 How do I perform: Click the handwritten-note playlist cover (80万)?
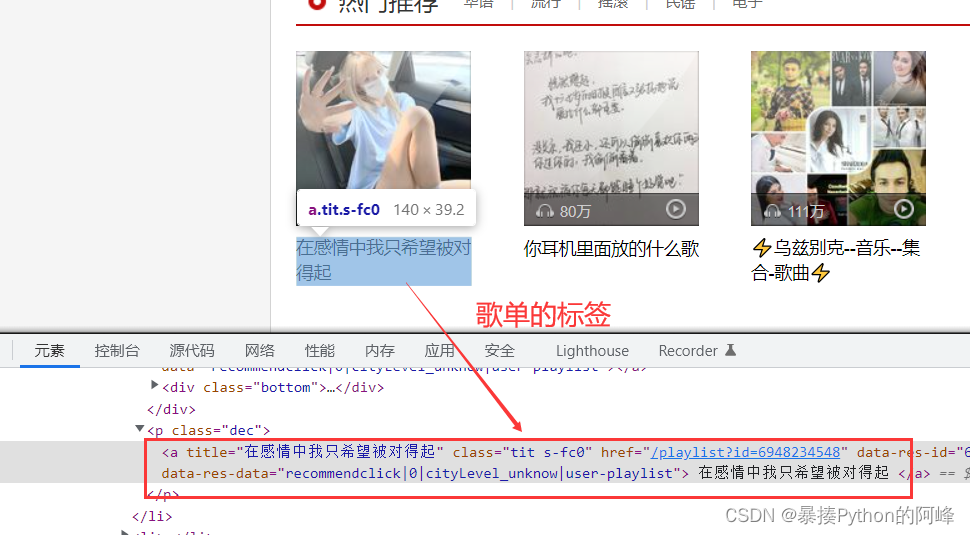[611, 139]
